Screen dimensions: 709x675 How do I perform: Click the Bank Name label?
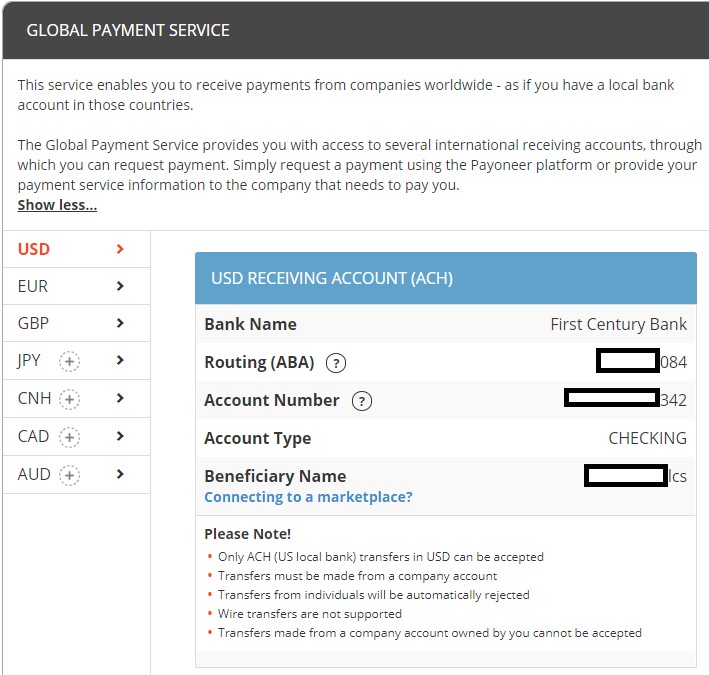251,324
